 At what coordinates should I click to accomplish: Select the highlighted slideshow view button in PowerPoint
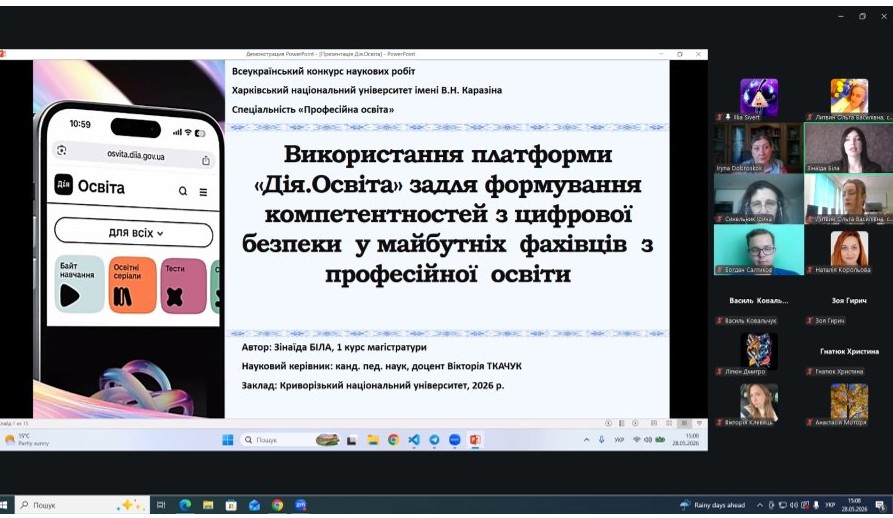click(684, 424)
